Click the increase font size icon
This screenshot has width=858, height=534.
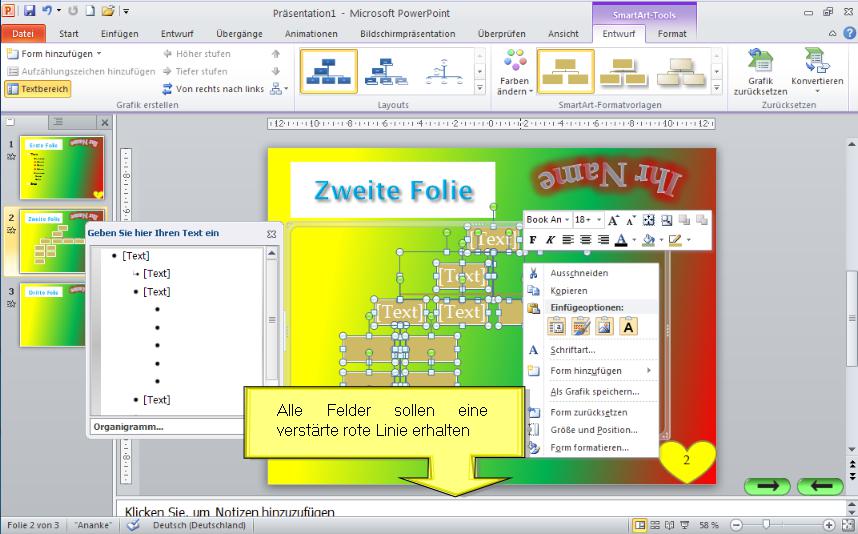(614, 220)
